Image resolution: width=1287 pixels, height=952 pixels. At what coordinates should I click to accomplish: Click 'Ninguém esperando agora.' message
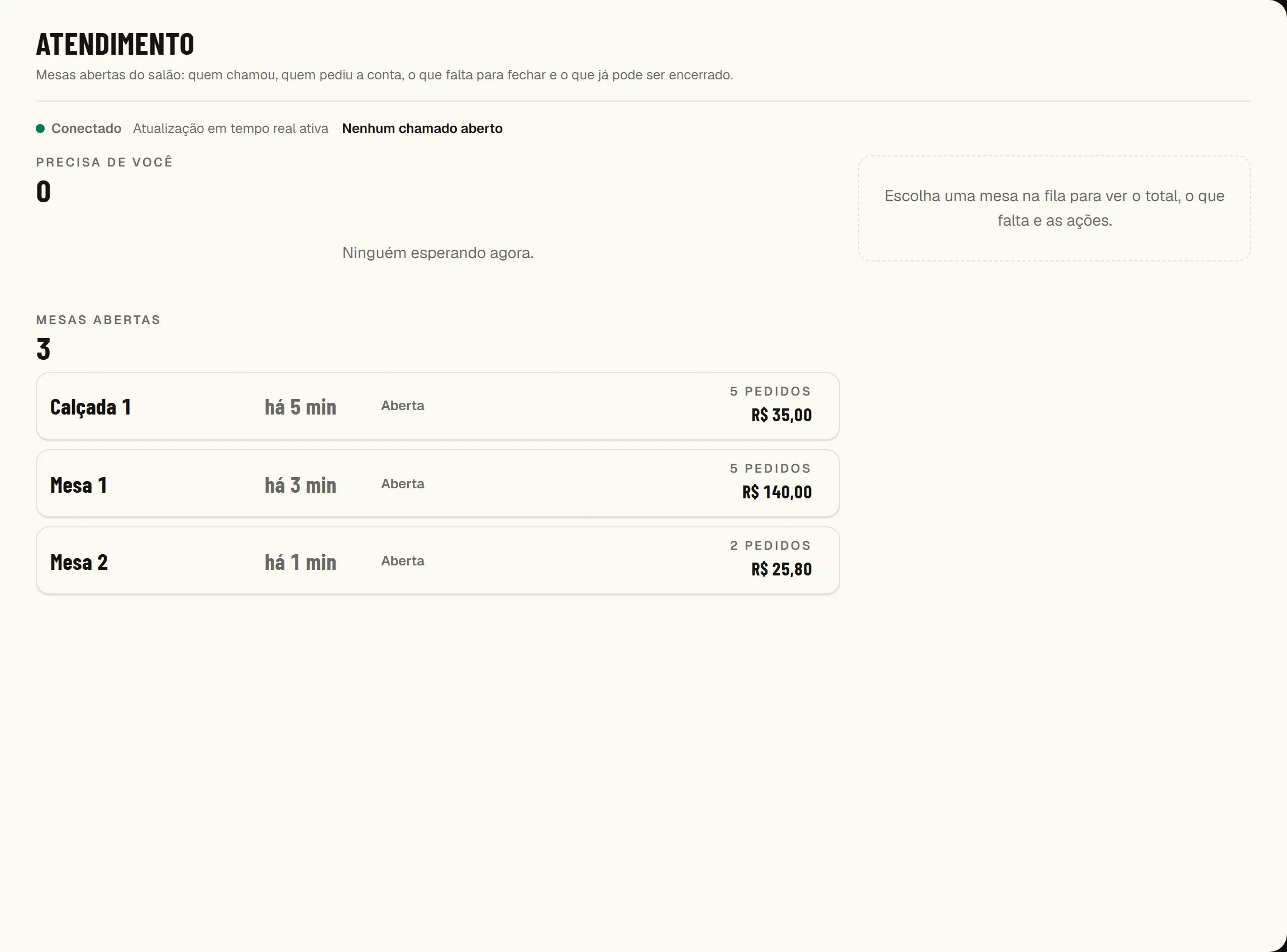point(438,253)
